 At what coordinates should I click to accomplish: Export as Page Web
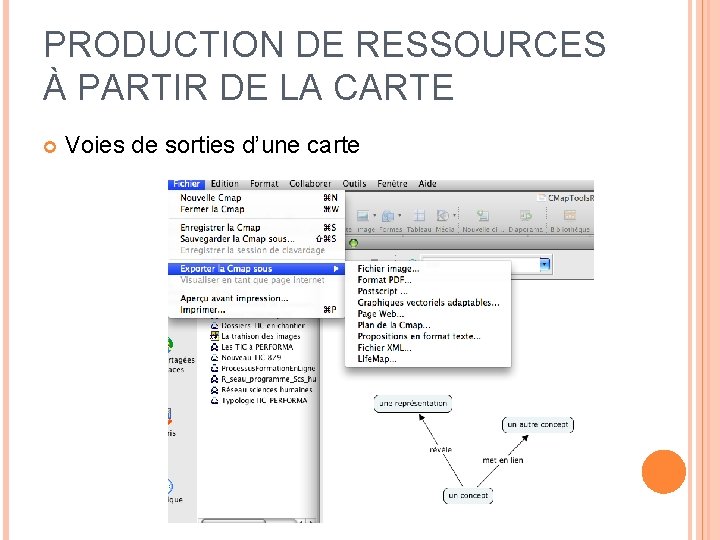pyautogui.click(x=428, y=314)
